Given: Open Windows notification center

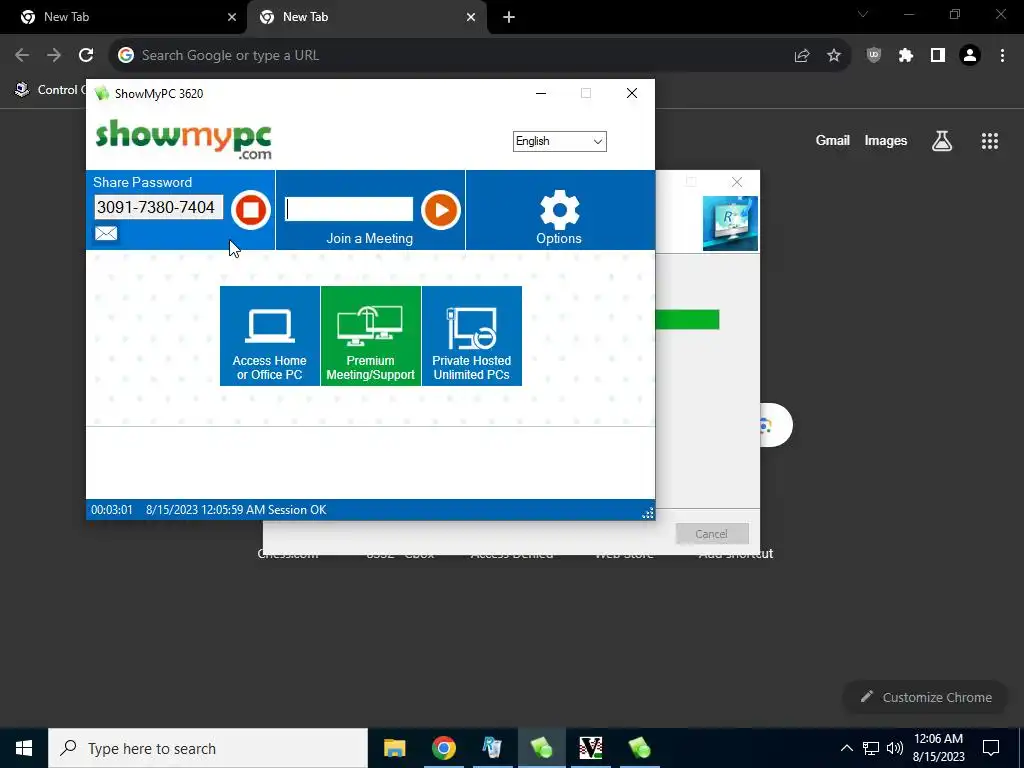Looking at the screenshot, I should coord(991,748).
